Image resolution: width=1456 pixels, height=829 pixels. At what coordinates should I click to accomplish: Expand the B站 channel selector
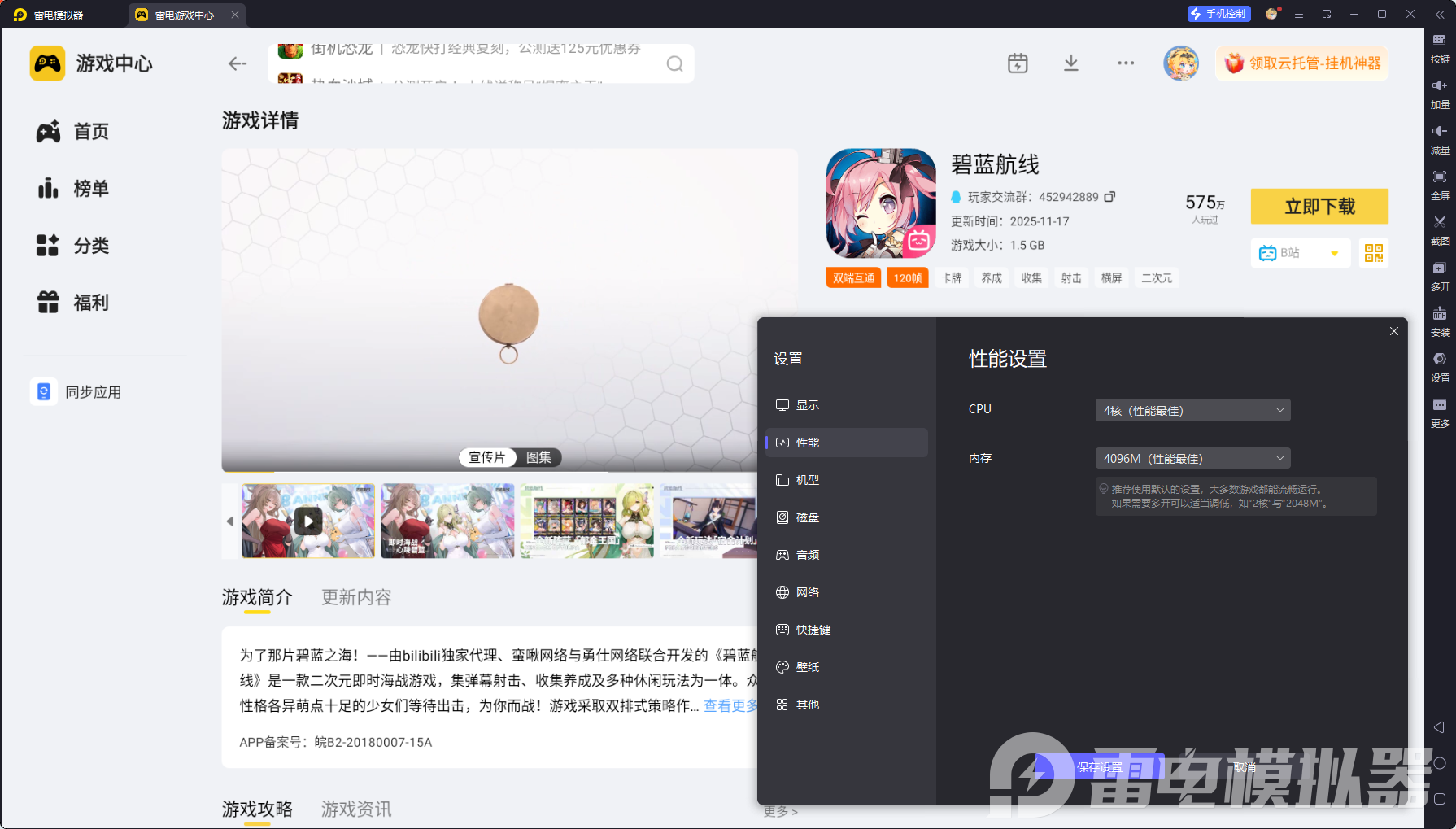(x=1334, y=253)
